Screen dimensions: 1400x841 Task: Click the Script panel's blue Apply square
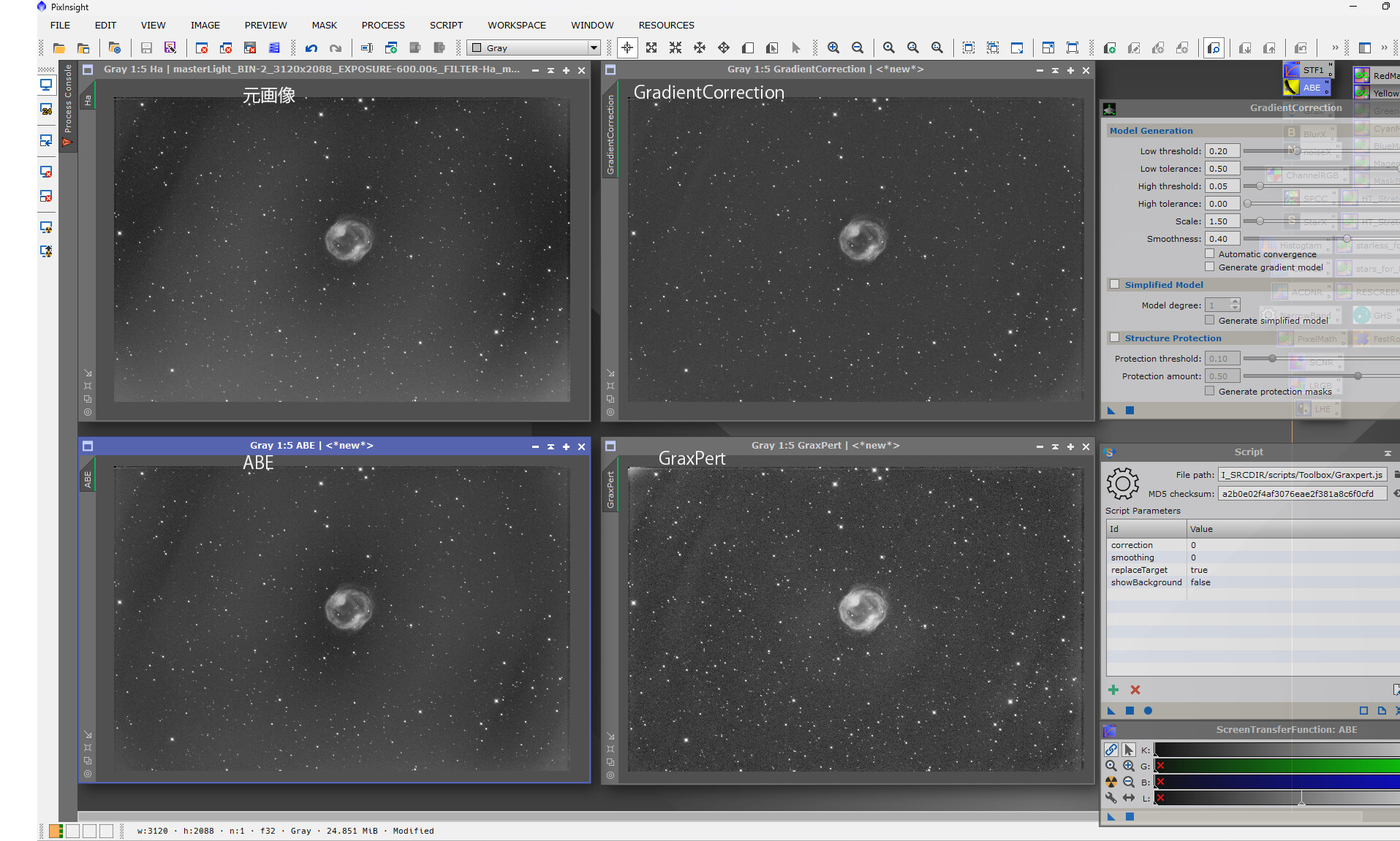tap(1130, 710)
